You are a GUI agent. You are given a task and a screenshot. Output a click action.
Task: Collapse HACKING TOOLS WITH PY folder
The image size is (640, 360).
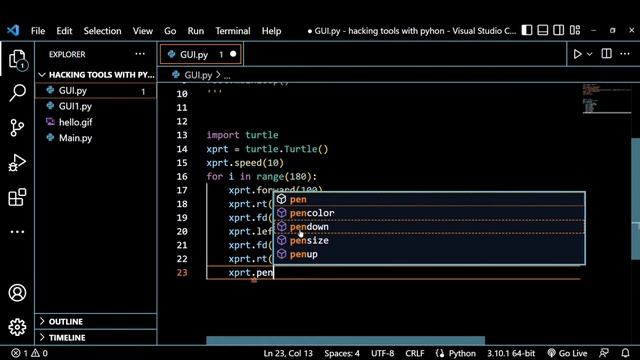coord(97,75)
